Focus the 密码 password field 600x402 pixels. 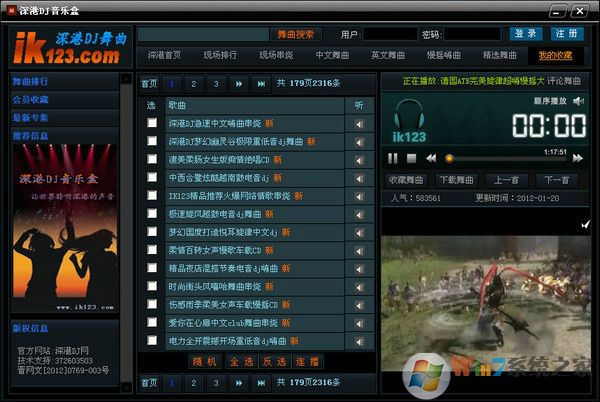(472, 34)
